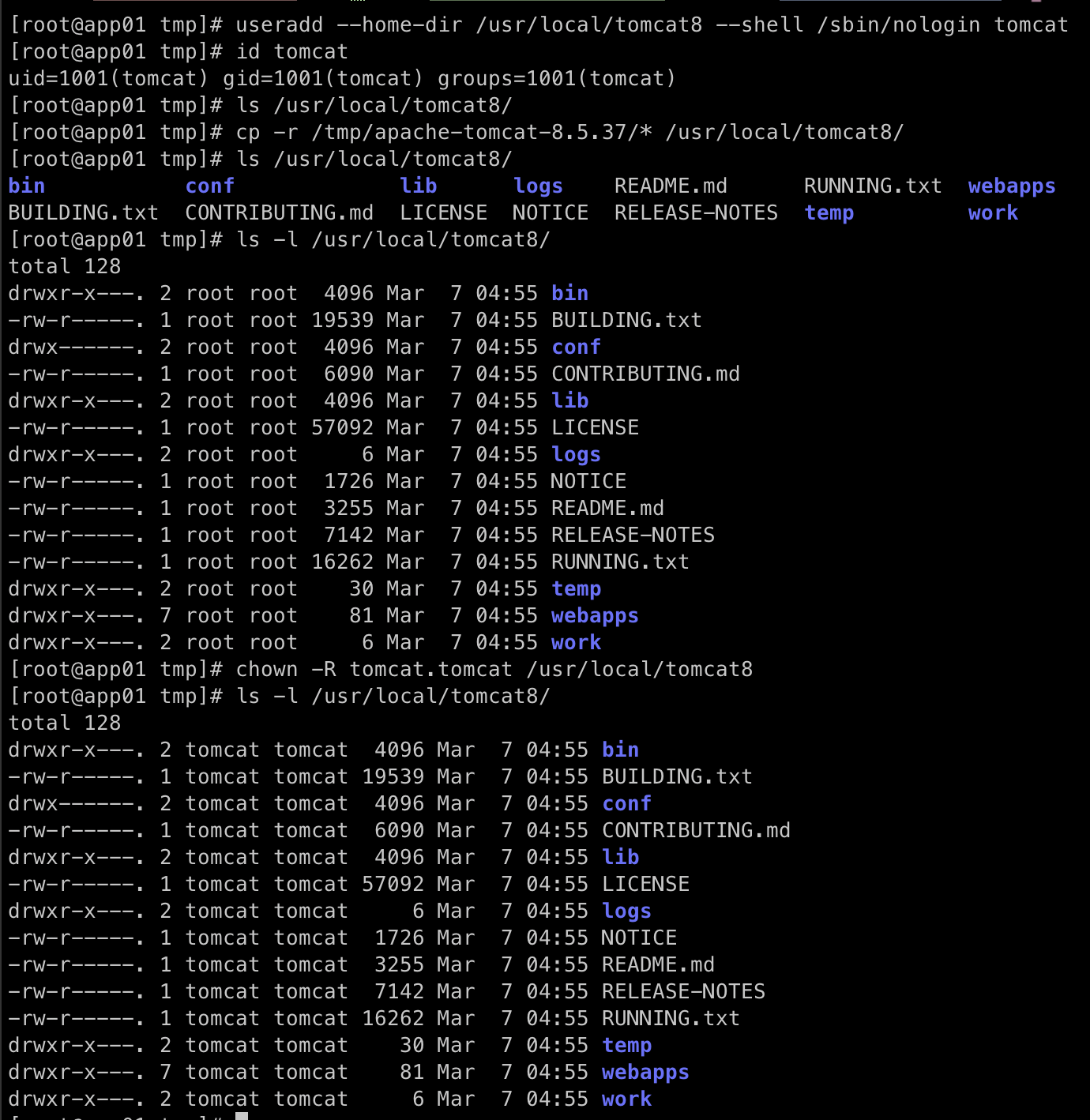Click the "--shell" option in the first line

pos(760,25)
